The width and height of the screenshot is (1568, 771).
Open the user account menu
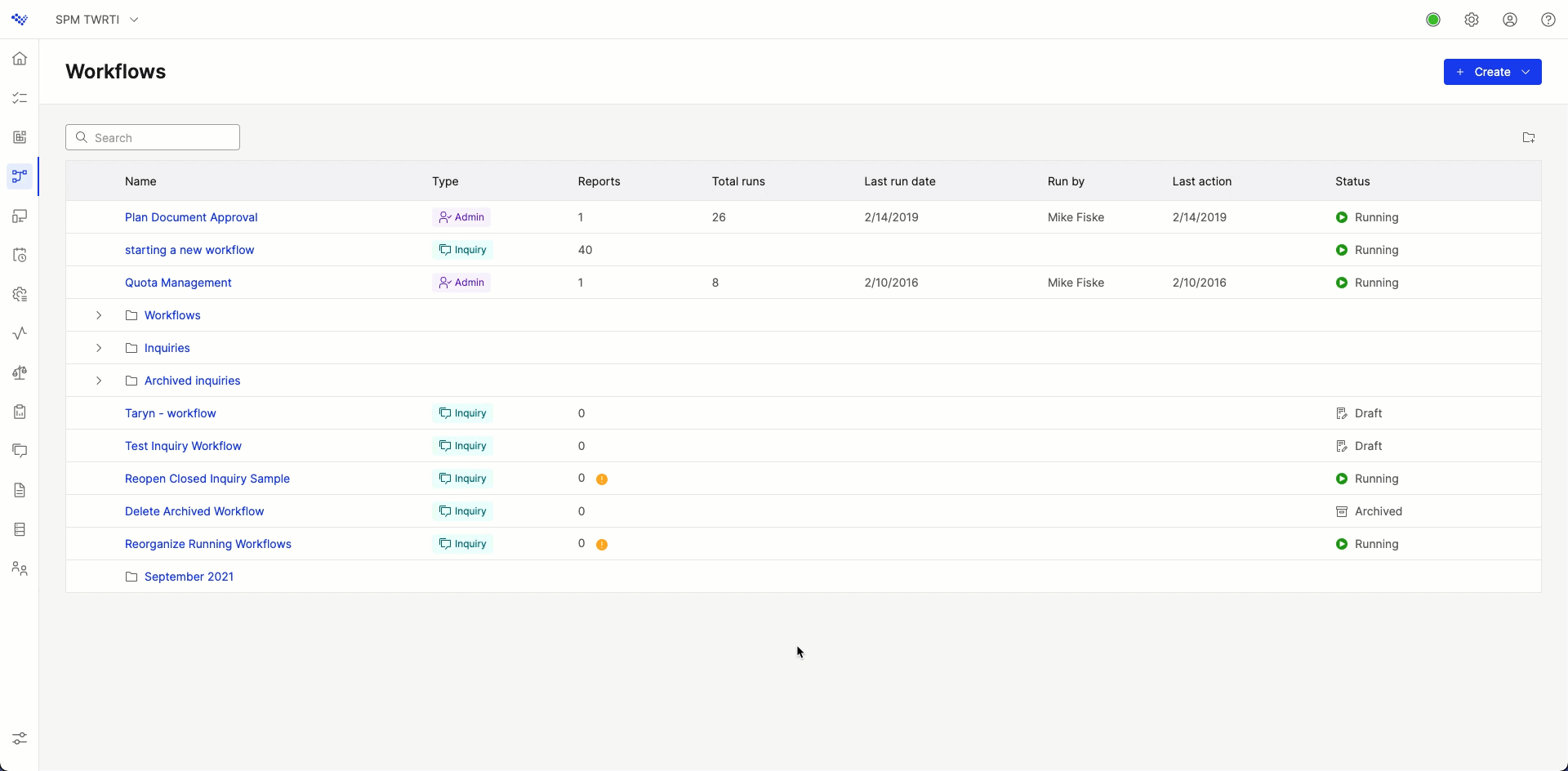1510,20
